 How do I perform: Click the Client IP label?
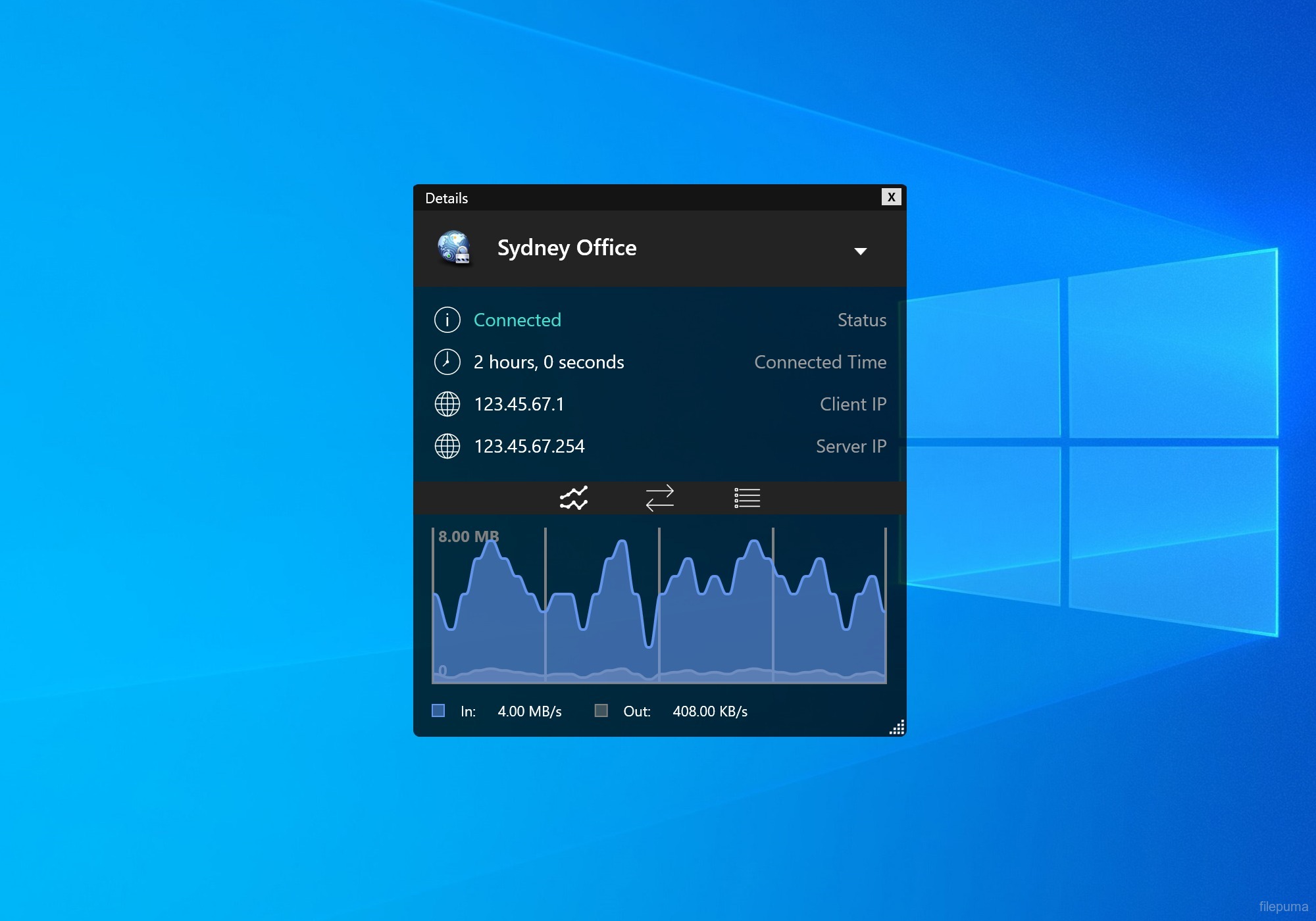853,404
